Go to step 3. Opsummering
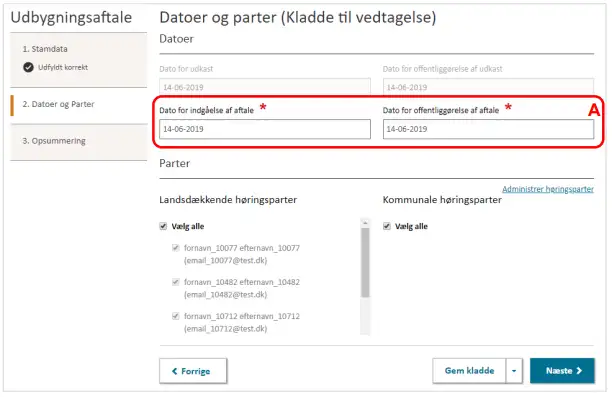 [x=54, y=141]
